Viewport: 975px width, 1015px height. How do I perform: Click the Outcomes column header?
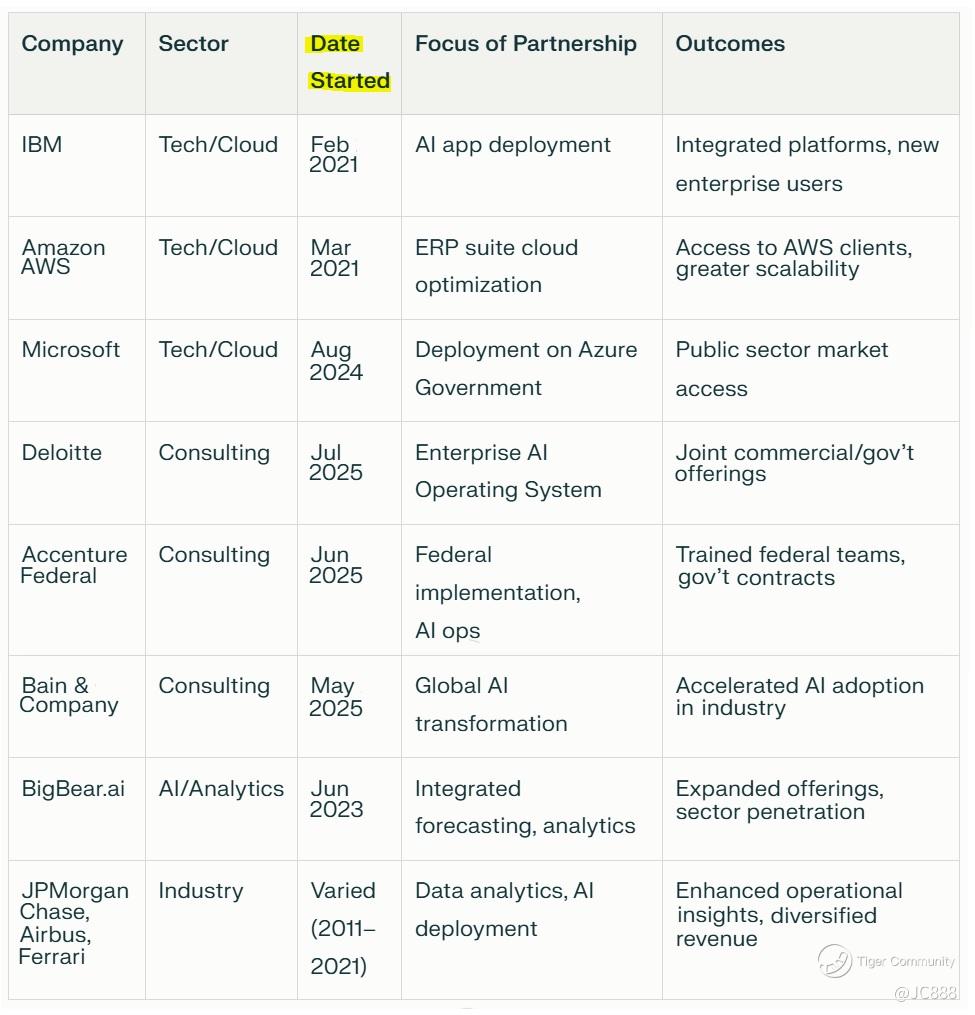click(730, 43)
